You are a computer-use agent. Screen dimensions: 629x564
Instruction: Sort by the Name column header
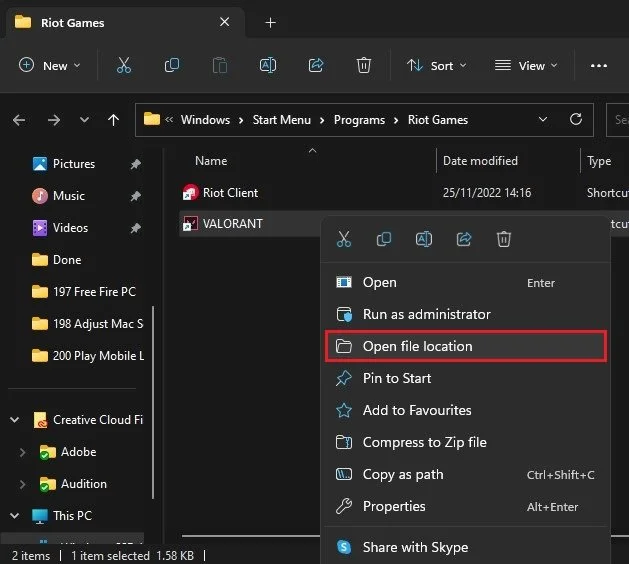pos(211,161)
